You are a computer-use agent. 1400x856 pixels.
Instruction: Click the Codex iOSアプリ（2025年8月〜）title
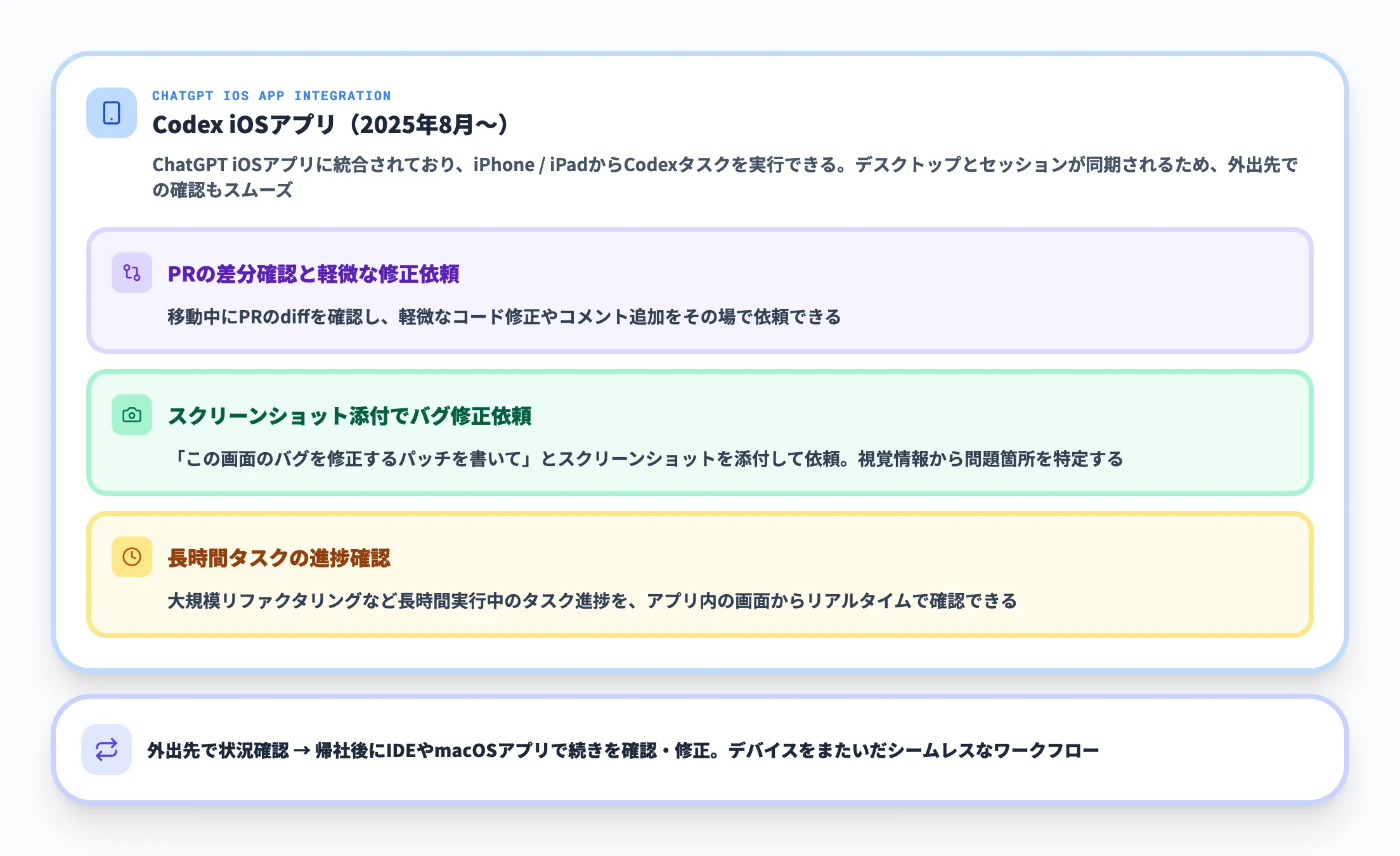click(x=329, y=123)
